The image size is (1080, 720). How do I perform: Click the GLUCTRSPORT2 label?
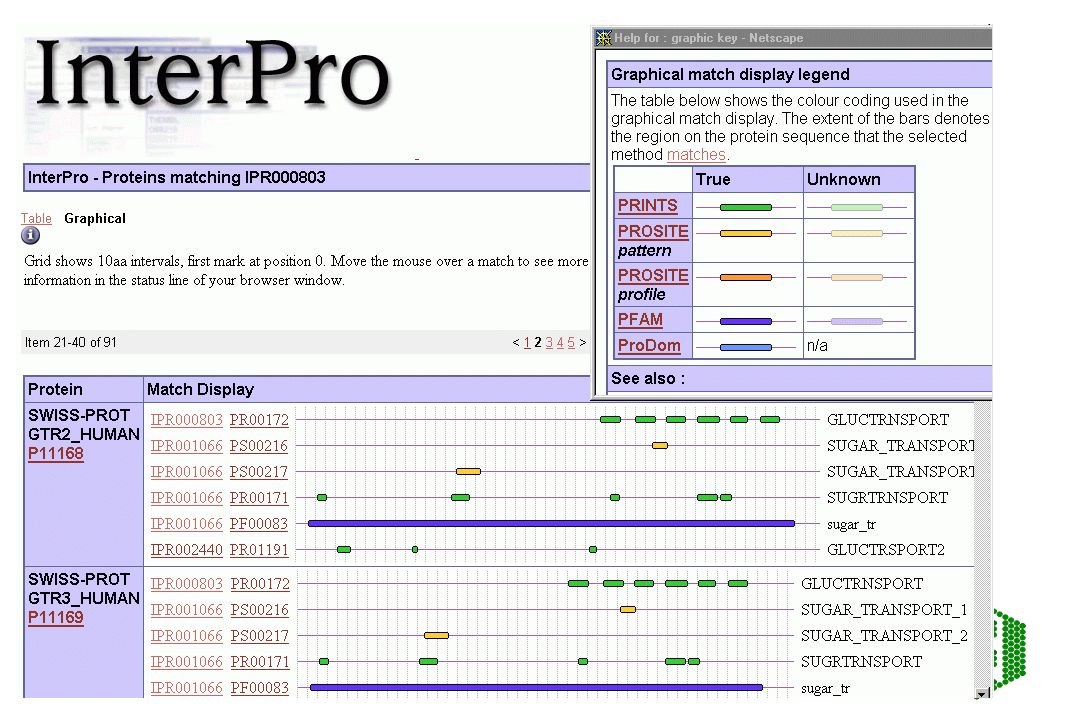(x=886, y=550)
